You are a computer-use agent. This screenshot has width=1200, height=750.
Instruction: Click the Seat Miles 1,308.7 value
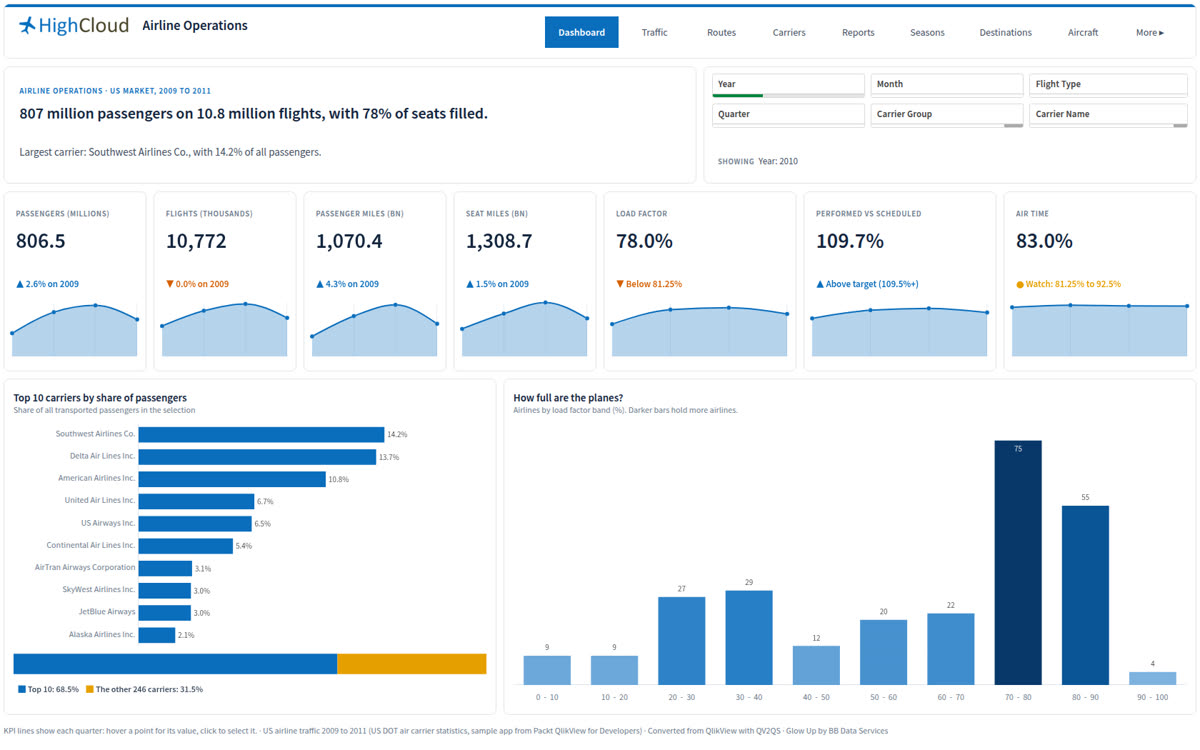[x=499, y=241]
